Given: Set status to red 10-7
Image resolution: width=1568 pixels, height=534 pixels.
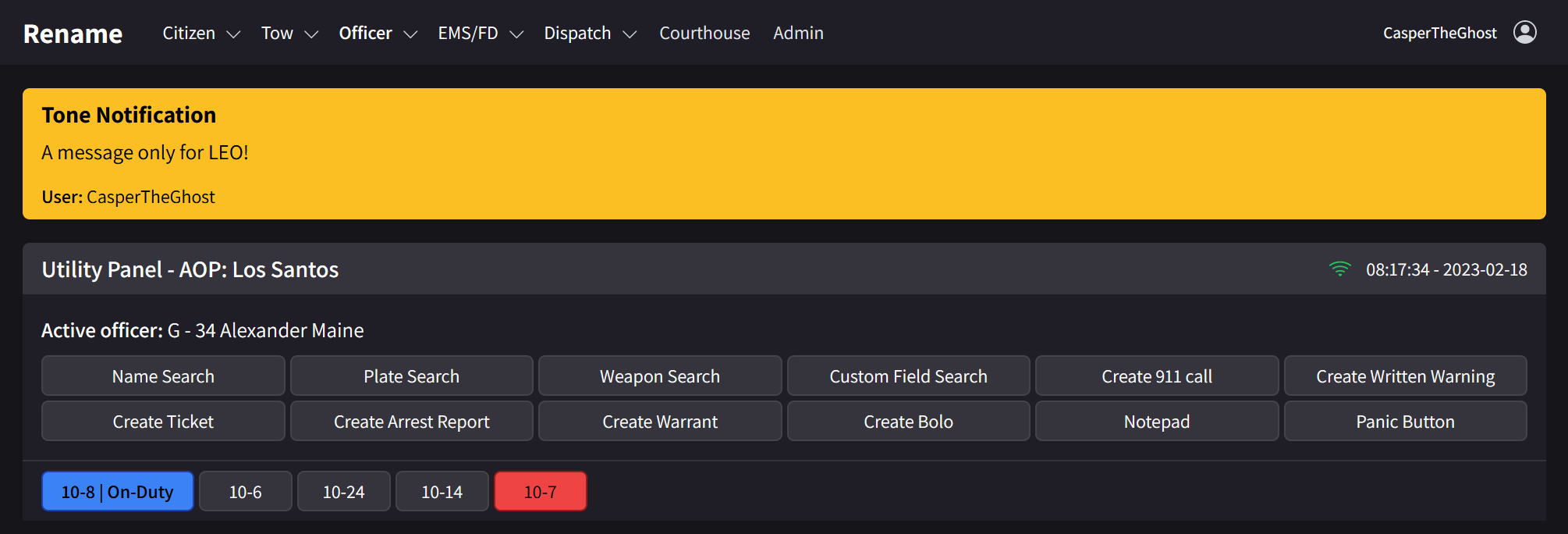Looking at the screenshot, I should coord(540,492).
